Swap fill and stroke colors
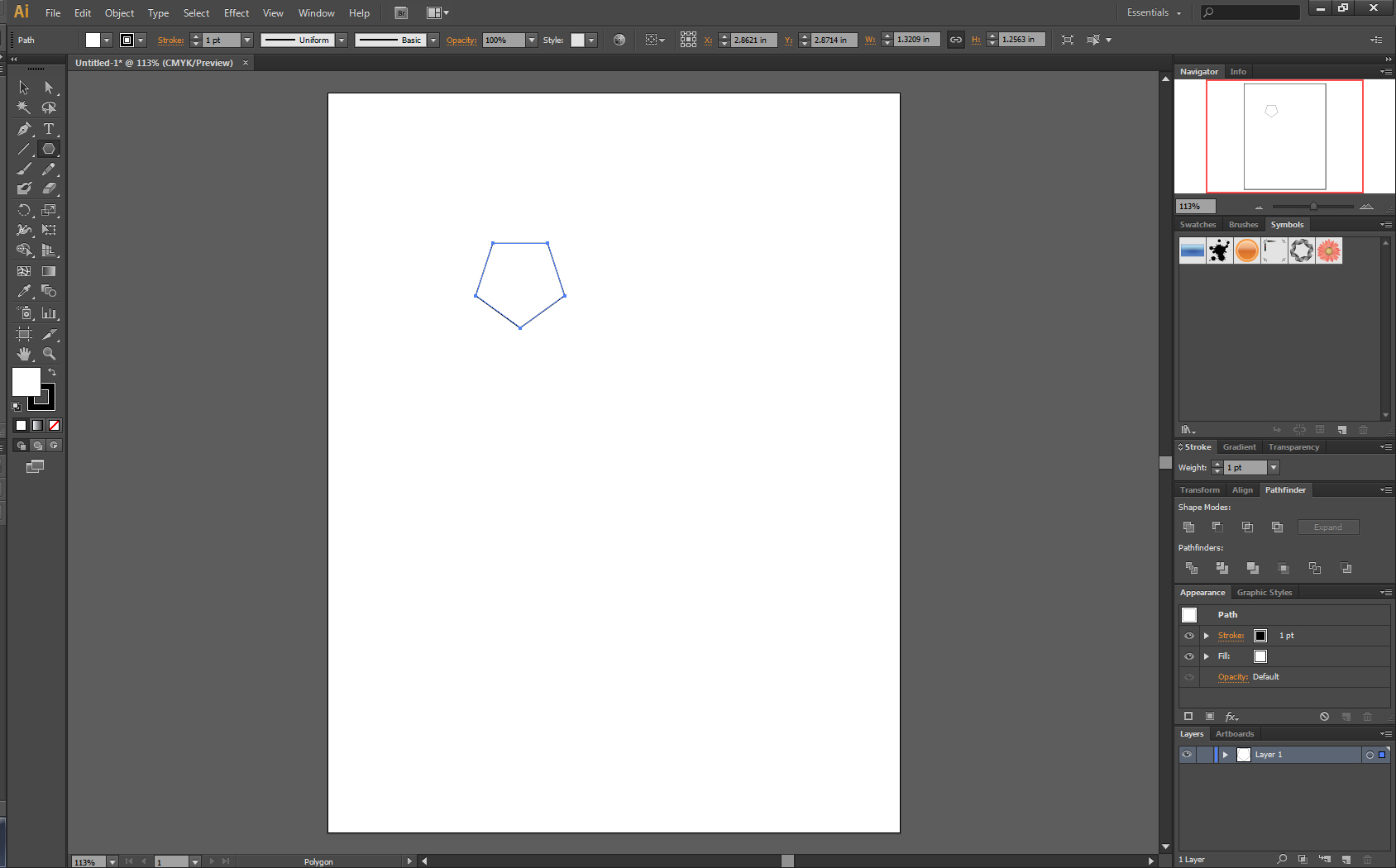The width and height of the screenshot is (1396, 868). point(52,373)
